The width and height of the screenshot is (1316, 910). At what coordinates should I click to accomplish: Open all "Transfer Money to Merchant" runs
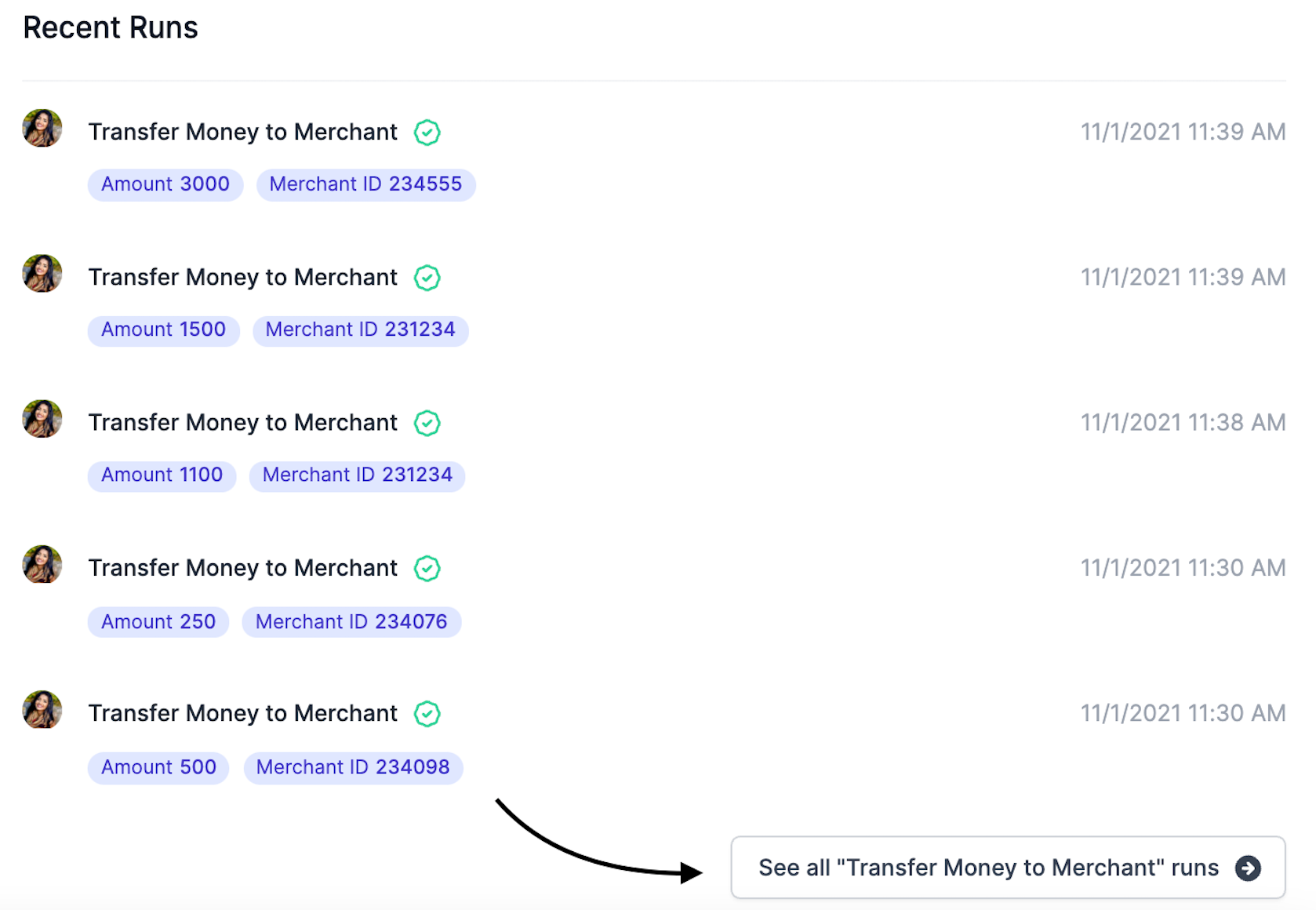[1008, 867]
